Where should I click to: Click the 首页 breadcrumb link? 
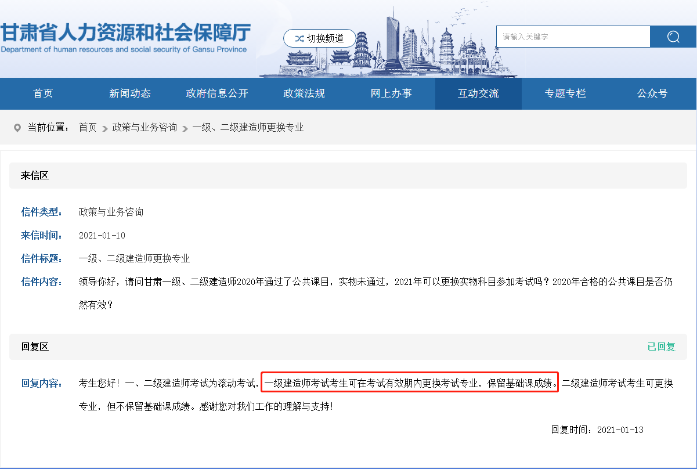pos(88,128)
